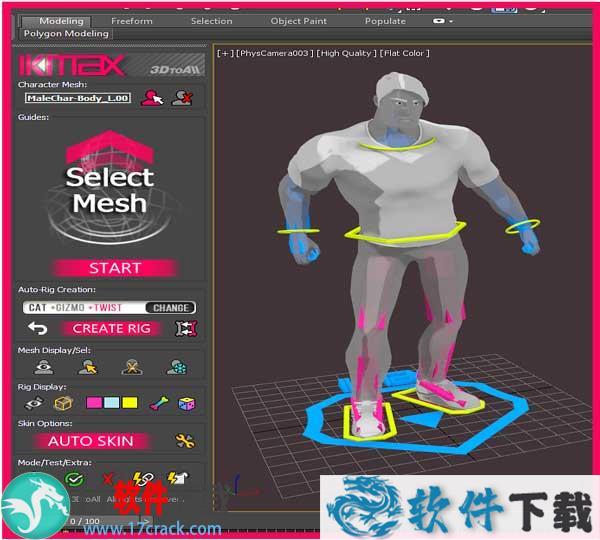This screenshot has height=540, width=600.
Task: Click the 0 / 100 progress bar
Action: coord(85,521)
